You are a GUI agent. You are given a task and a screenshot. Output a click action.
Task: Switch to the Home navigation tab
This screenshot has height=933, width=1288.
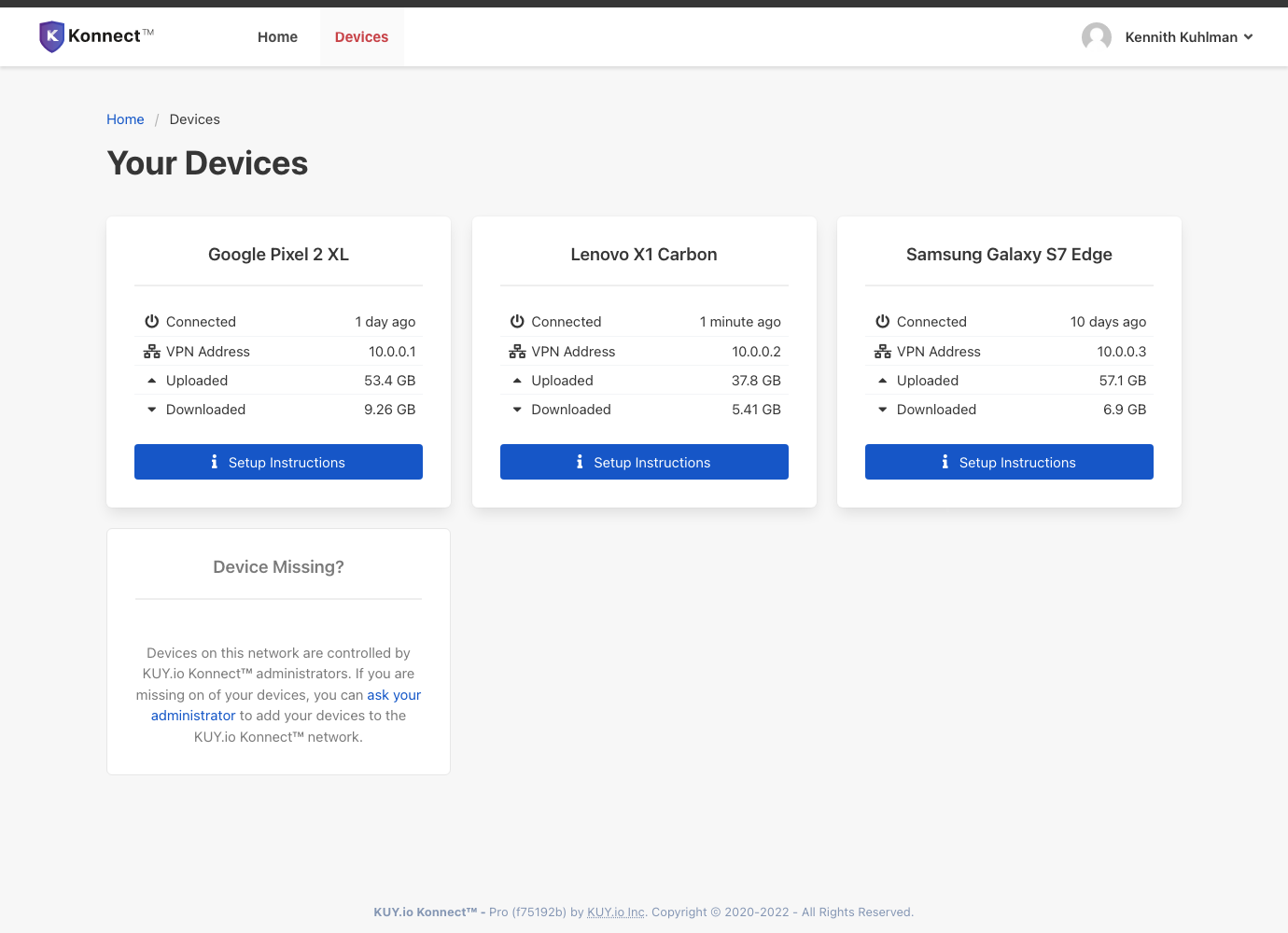(x=277, y=36)
